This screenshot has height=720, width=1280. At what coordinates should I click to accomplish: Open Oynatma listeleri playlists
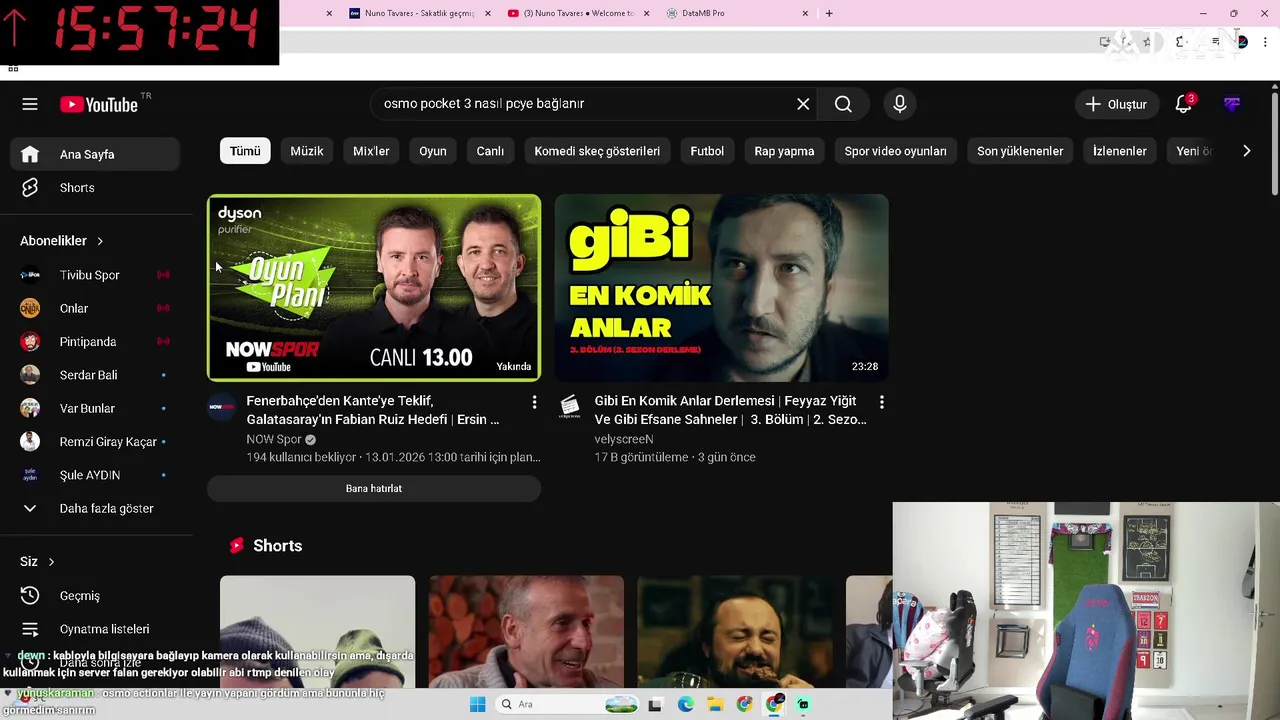click(95, 629)
